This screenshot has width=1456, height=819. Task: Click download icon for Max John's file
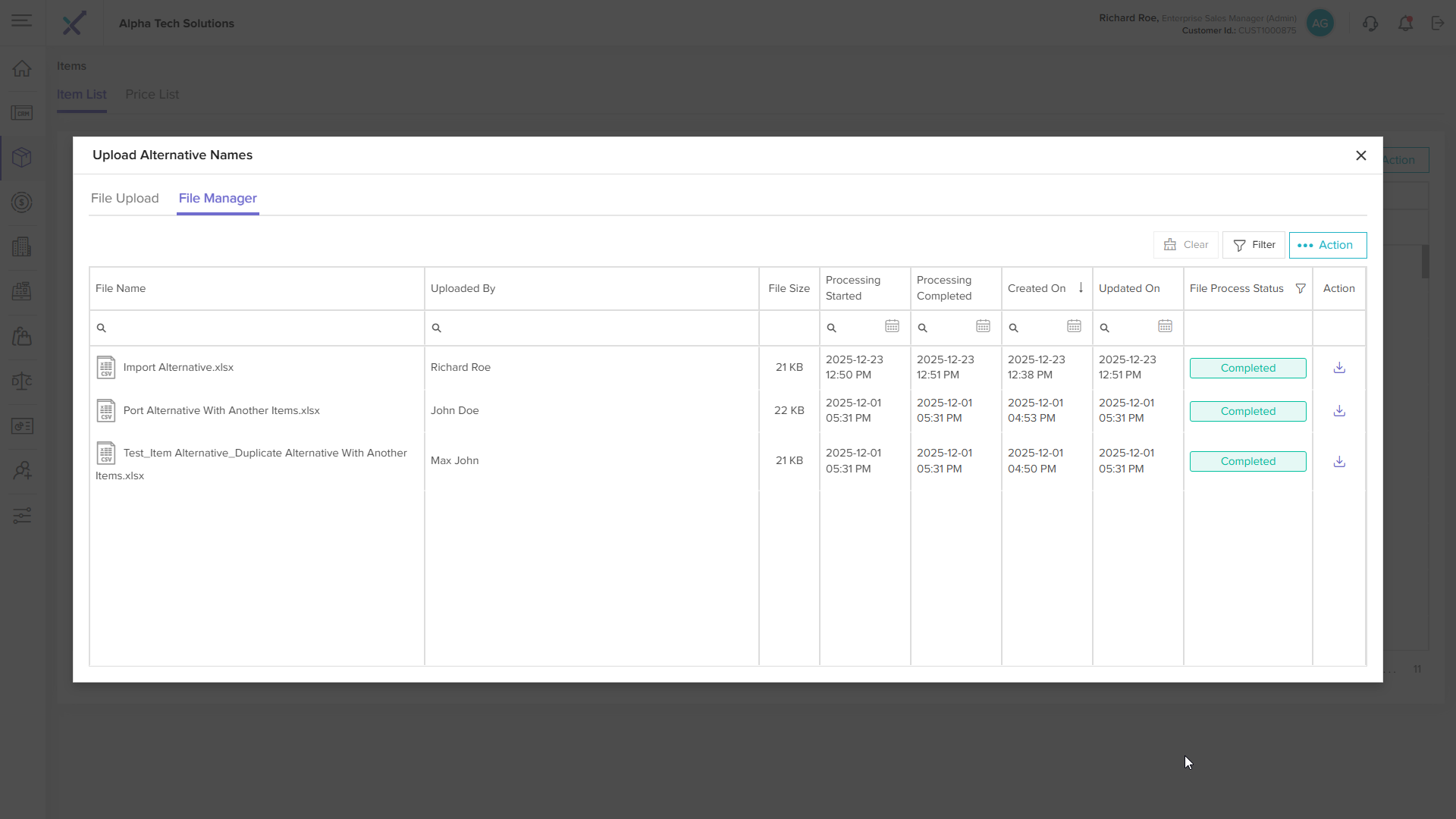pos(1339,461)
